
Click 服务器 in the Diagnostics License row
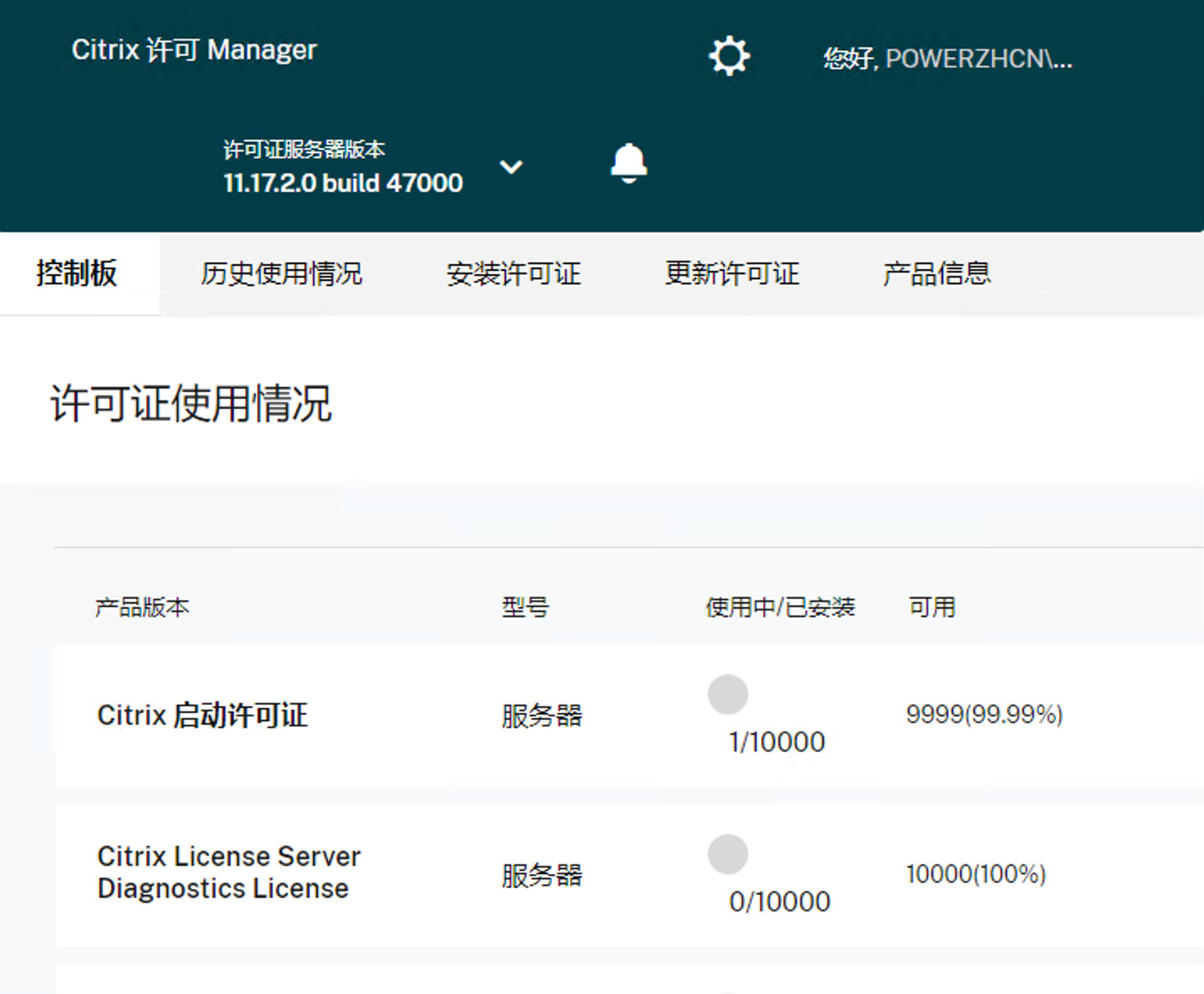(542, 876)
